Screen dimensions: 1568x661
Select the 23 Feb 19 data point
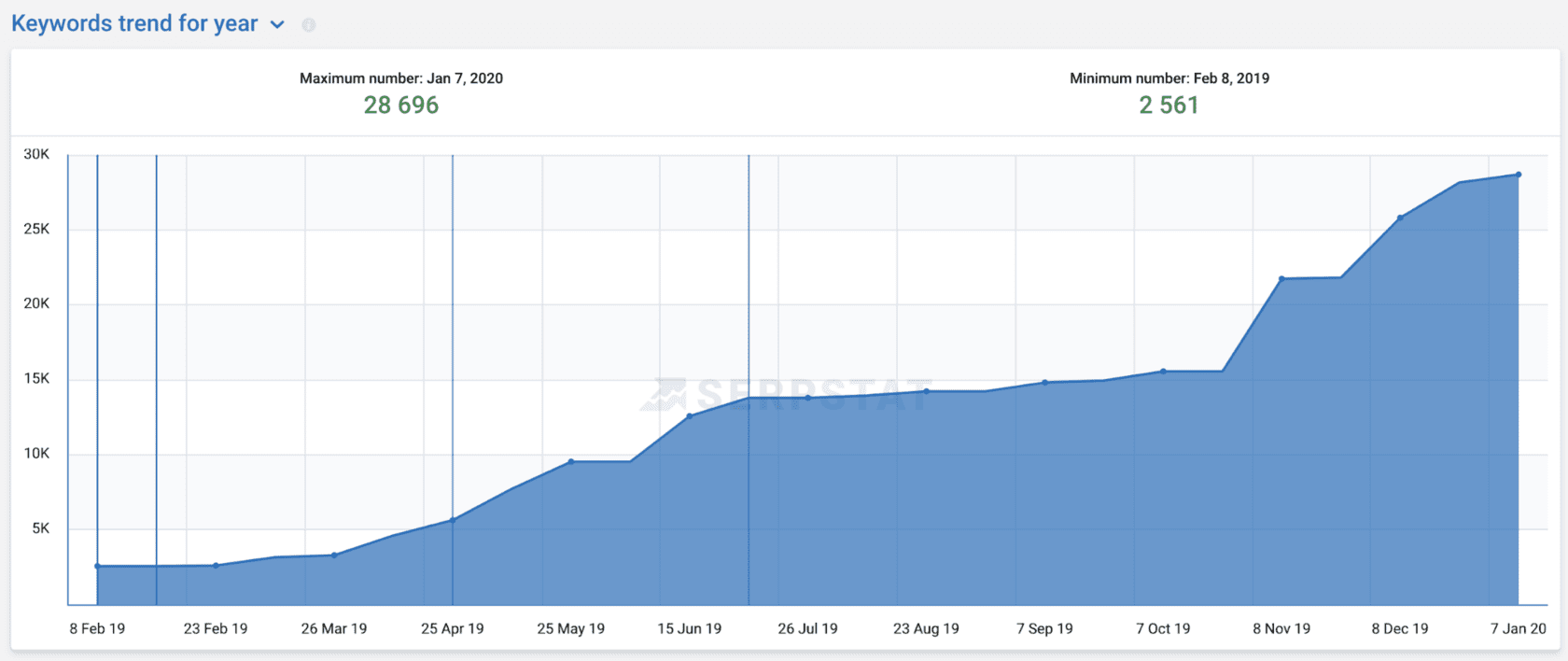coord(216,565)
